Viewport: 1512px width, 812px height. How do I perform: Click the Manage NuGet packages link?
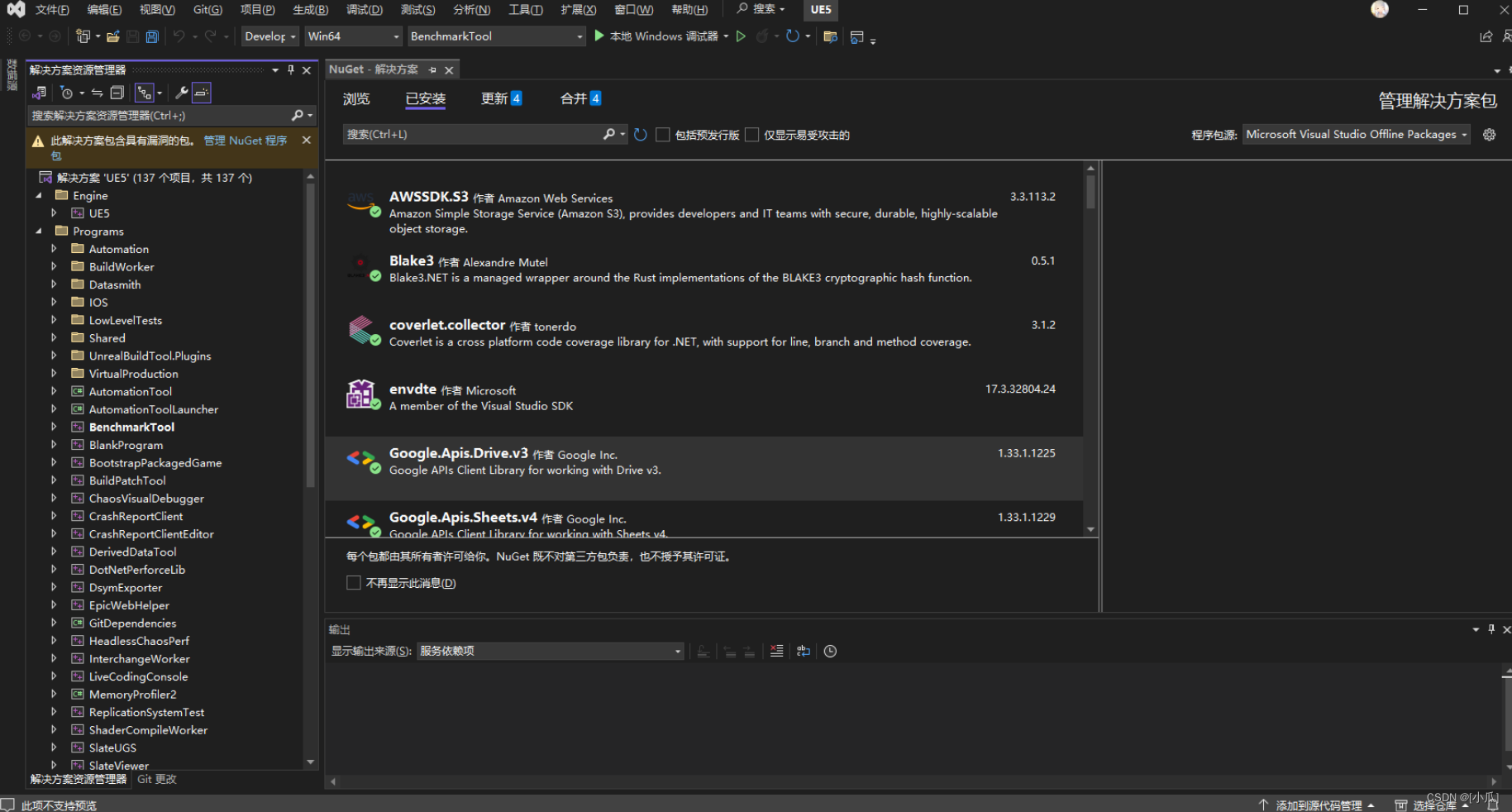[x=246, y=141]
